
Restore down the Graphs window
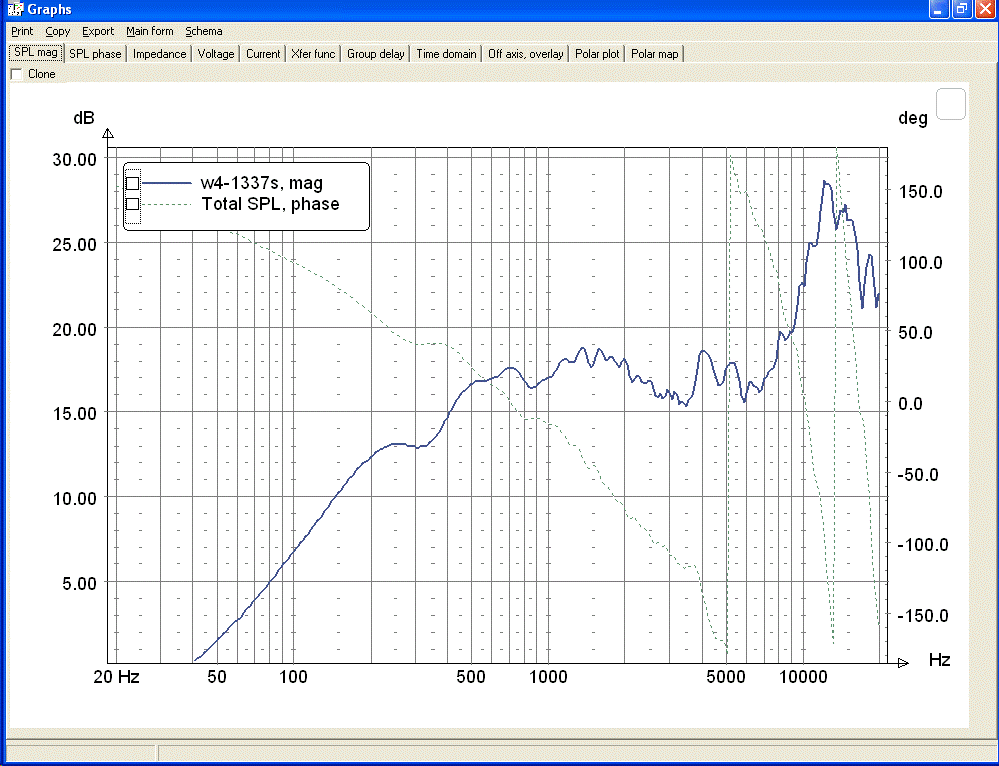(962, 9)
